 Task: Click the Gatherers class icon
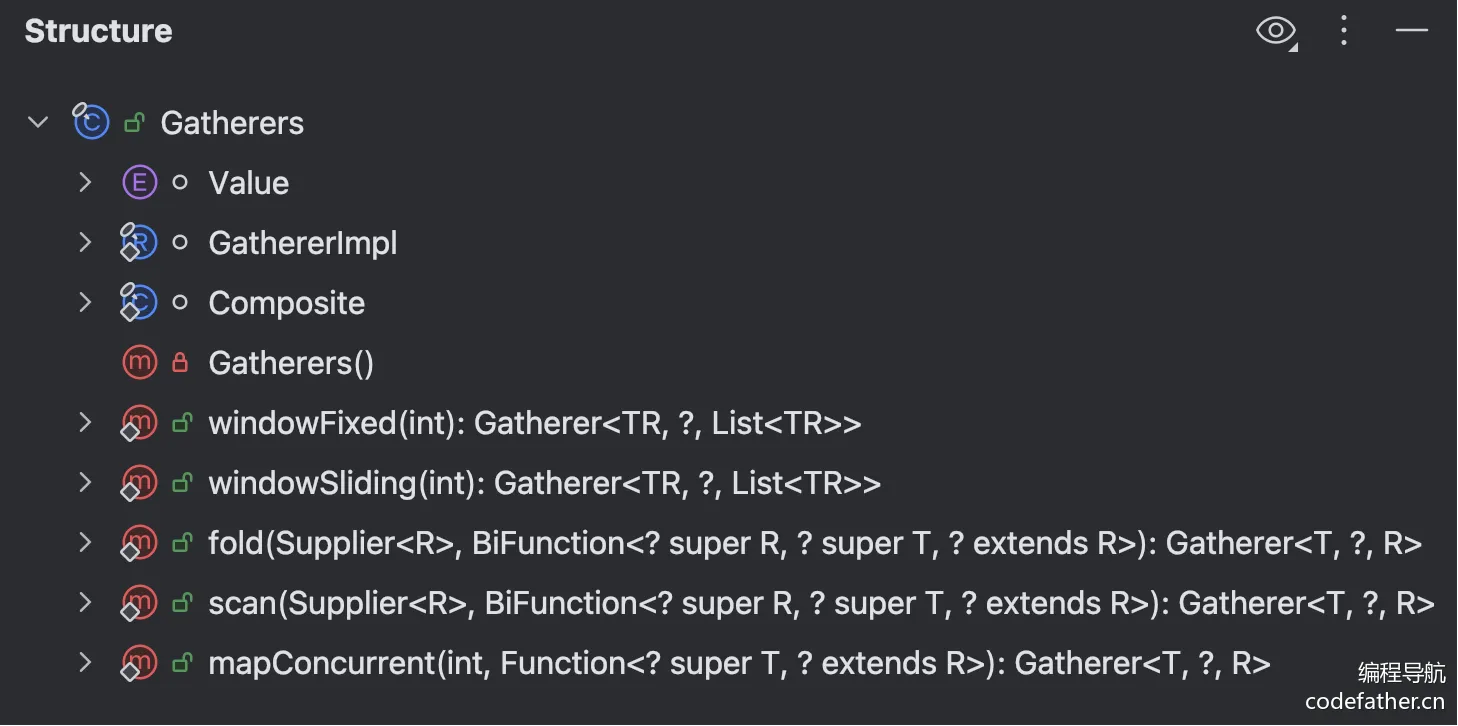point(91,123)
